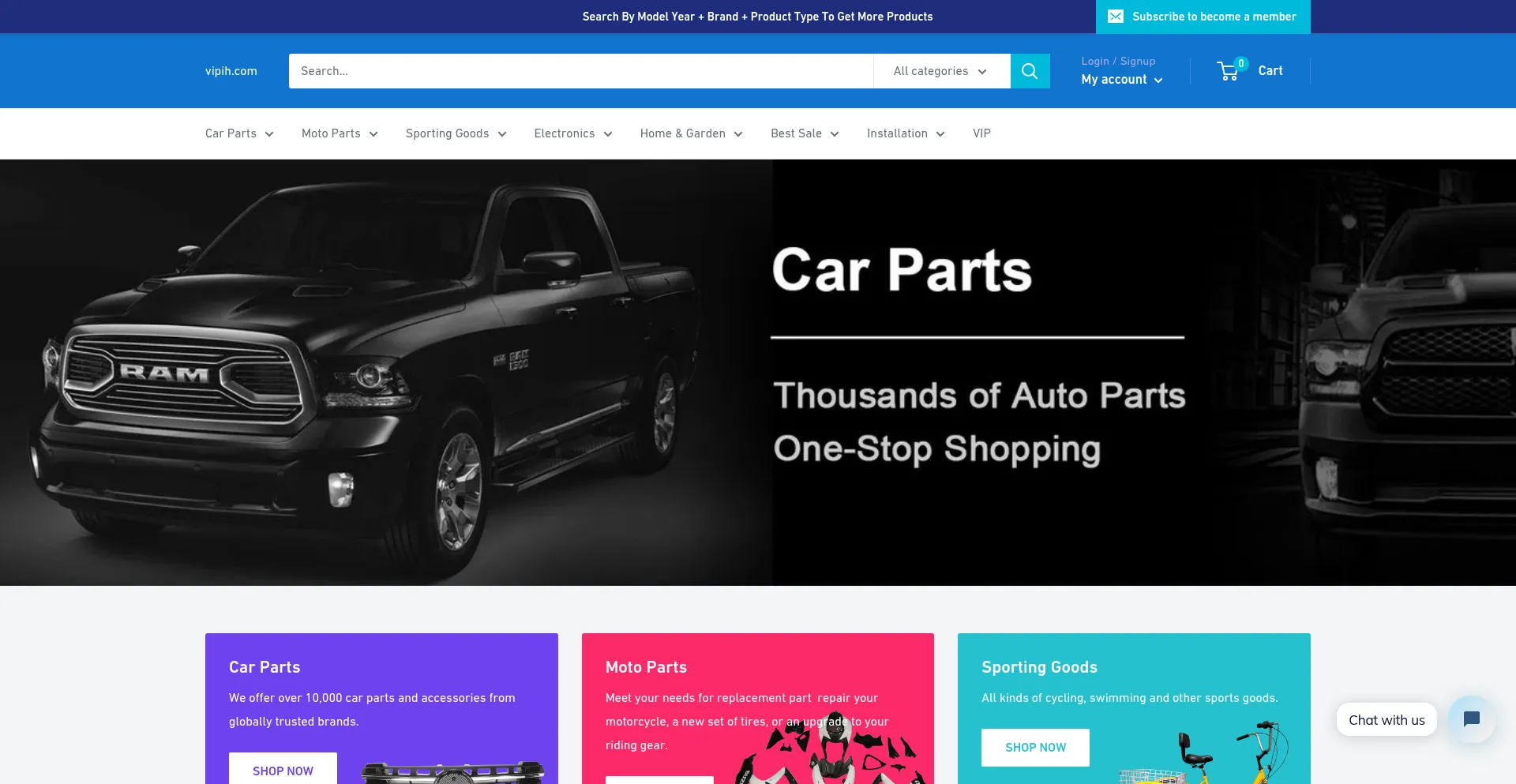Expand the Home & Garden nav chevron

[738, 134]
